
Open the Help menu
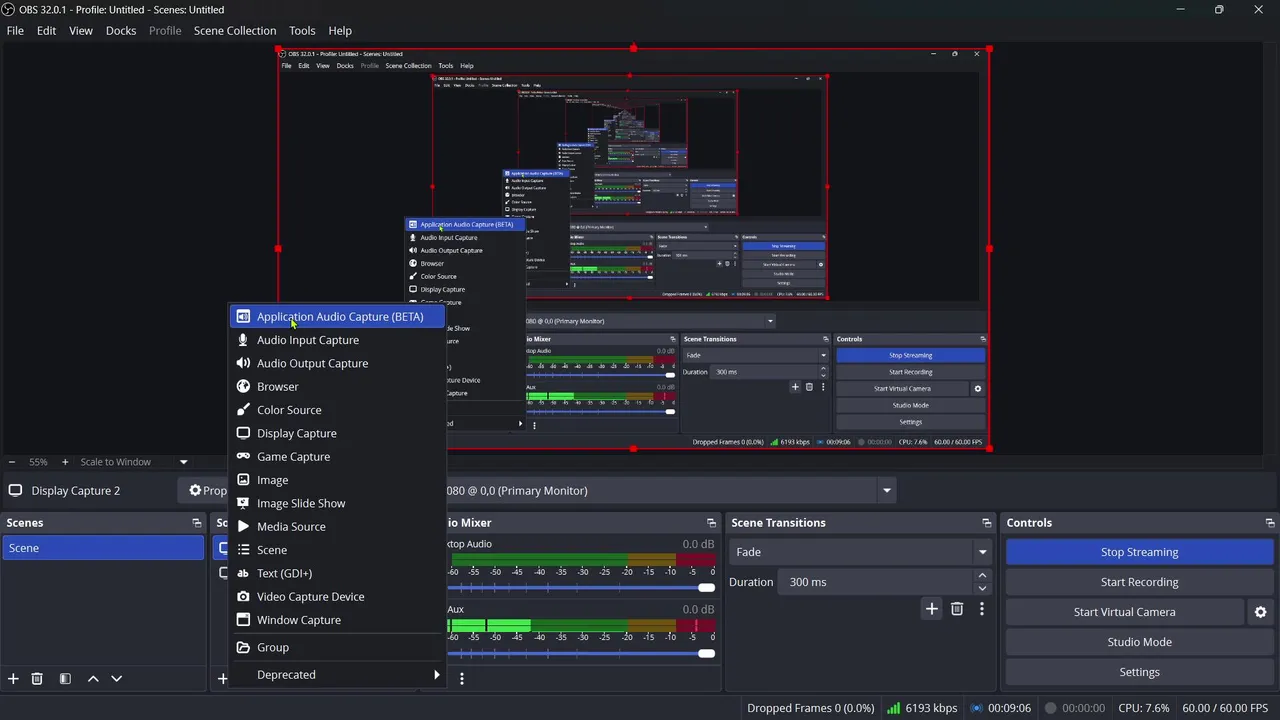coord(340,31)
